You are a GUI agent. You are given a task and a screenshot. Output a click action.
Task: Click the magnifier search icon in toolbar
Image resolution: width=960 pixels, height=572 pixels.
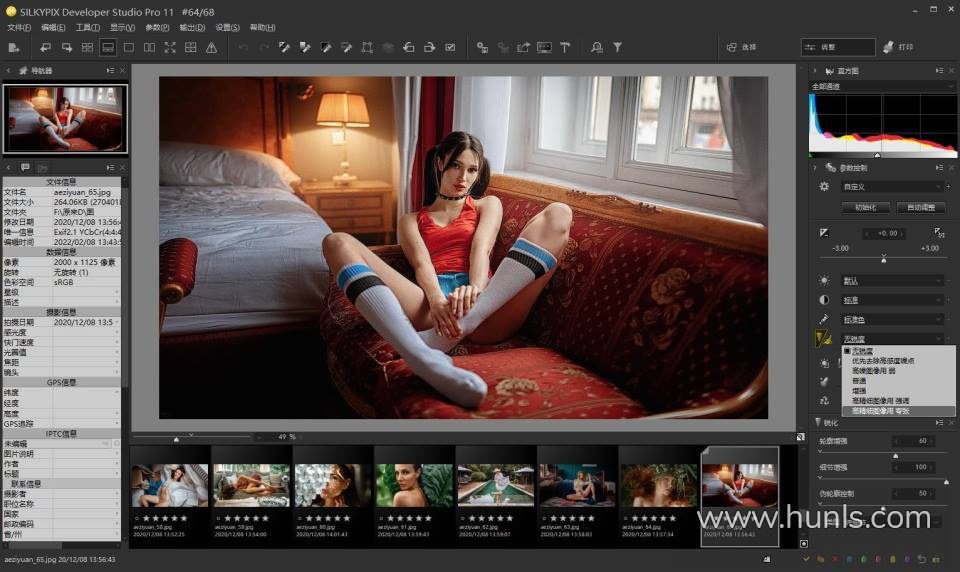click(x=597, y=47)
